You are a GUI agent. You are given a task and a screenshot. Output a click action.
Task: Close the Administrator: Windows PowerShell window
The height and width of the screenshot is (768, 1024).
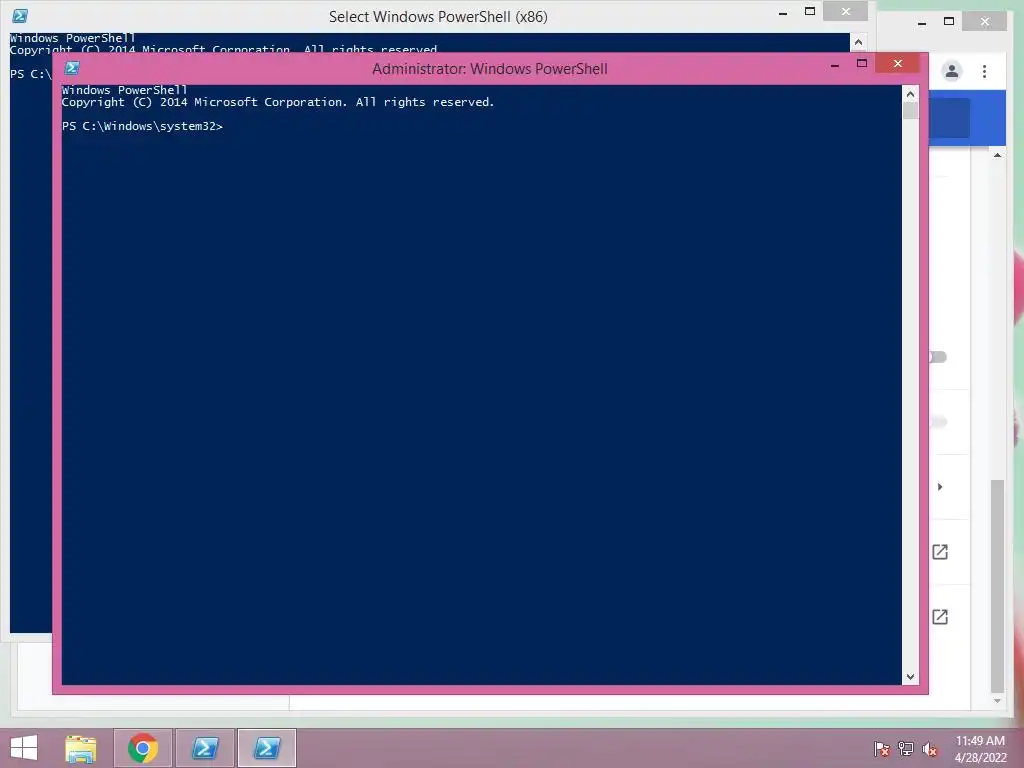[898, 63]
